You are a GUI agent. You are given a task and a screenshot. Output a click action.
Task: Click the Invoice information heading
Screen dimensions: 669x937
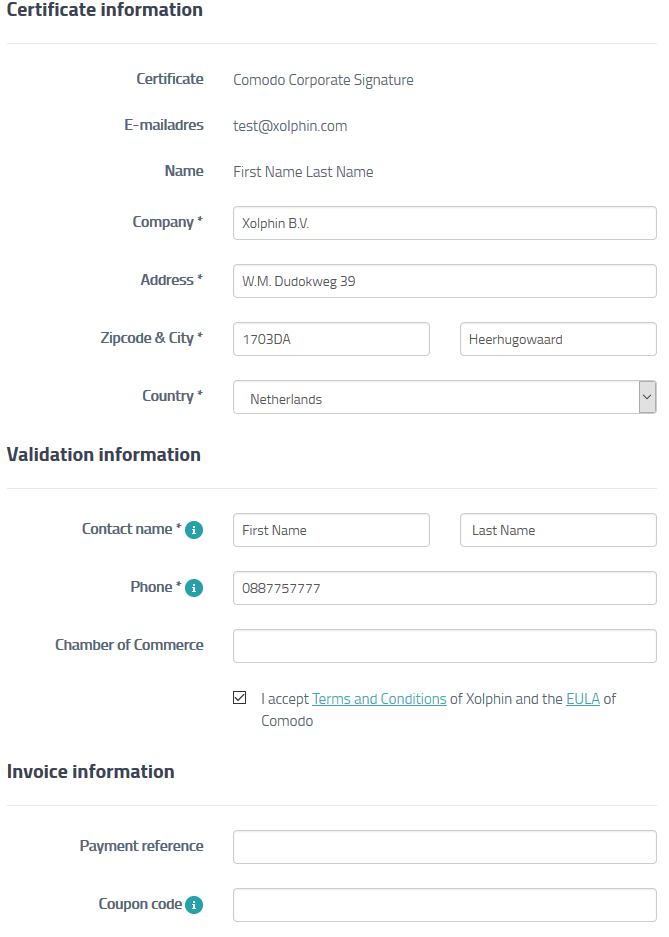point(90,771)
